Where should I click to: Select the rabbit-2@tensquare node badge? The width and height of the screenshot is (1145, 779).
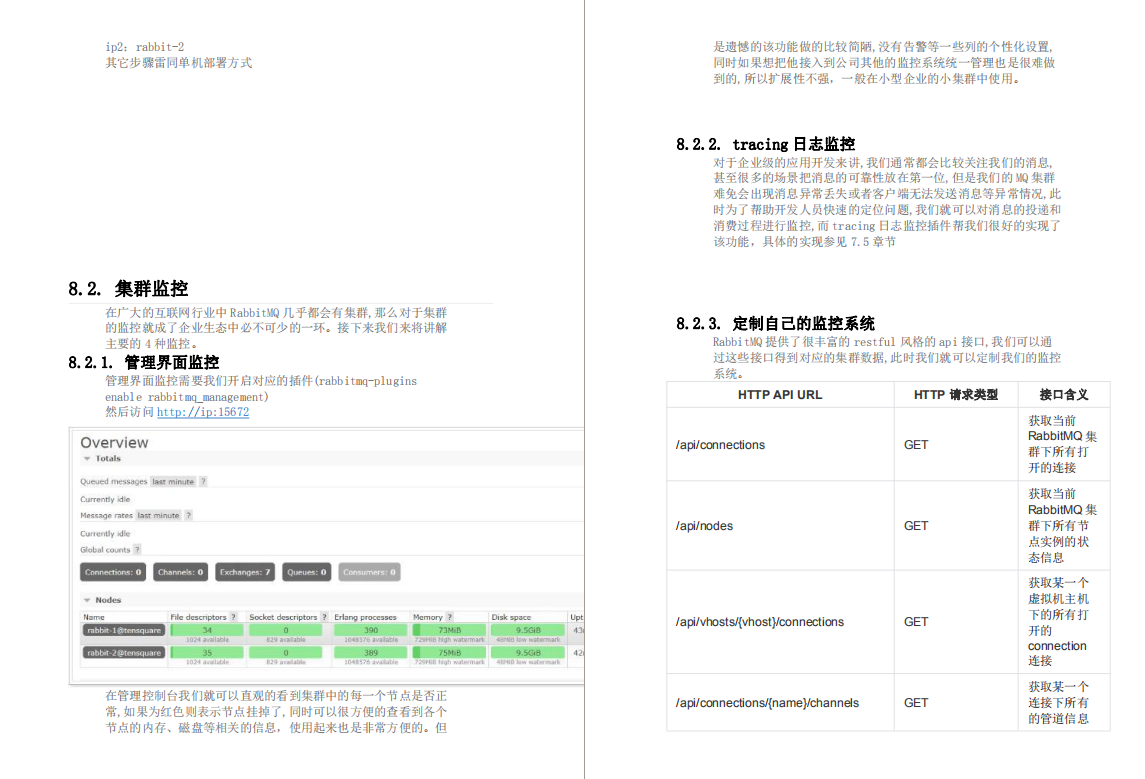[125, 653]
